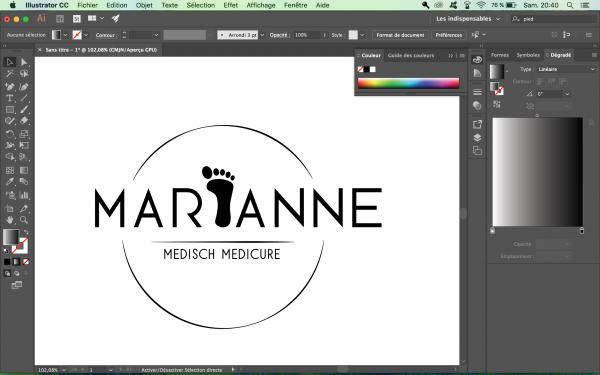Select the Pen tool
Screen dimensions: 600x375
click(x=10, y=87)
